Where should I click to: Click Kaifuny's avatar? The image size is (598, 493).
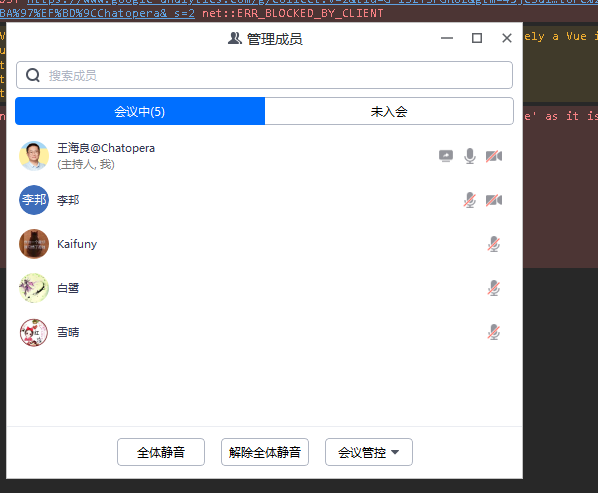click(x=34, y=244)
